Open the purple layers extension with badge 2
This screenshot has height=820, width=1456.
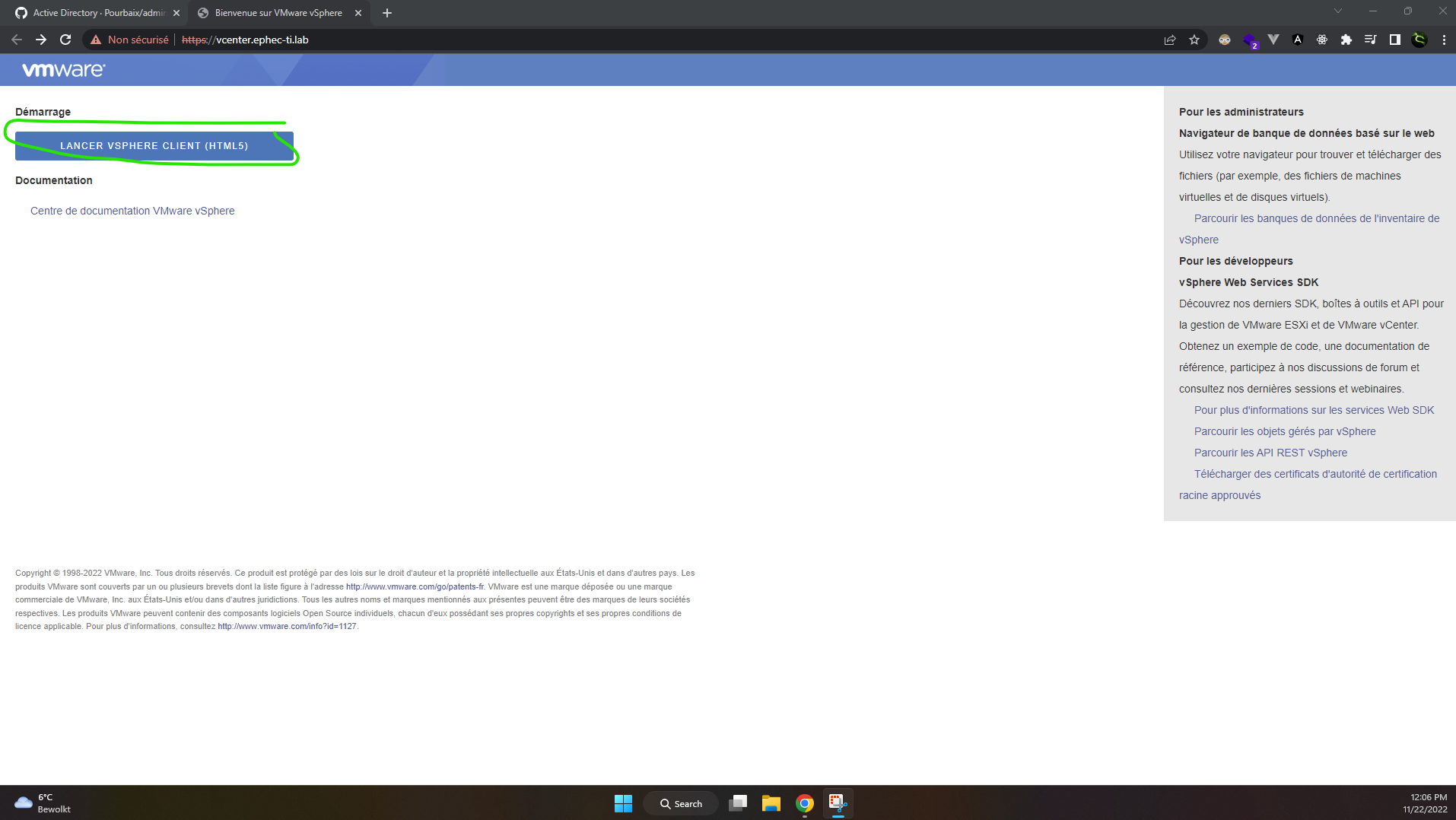point(1250,40)
